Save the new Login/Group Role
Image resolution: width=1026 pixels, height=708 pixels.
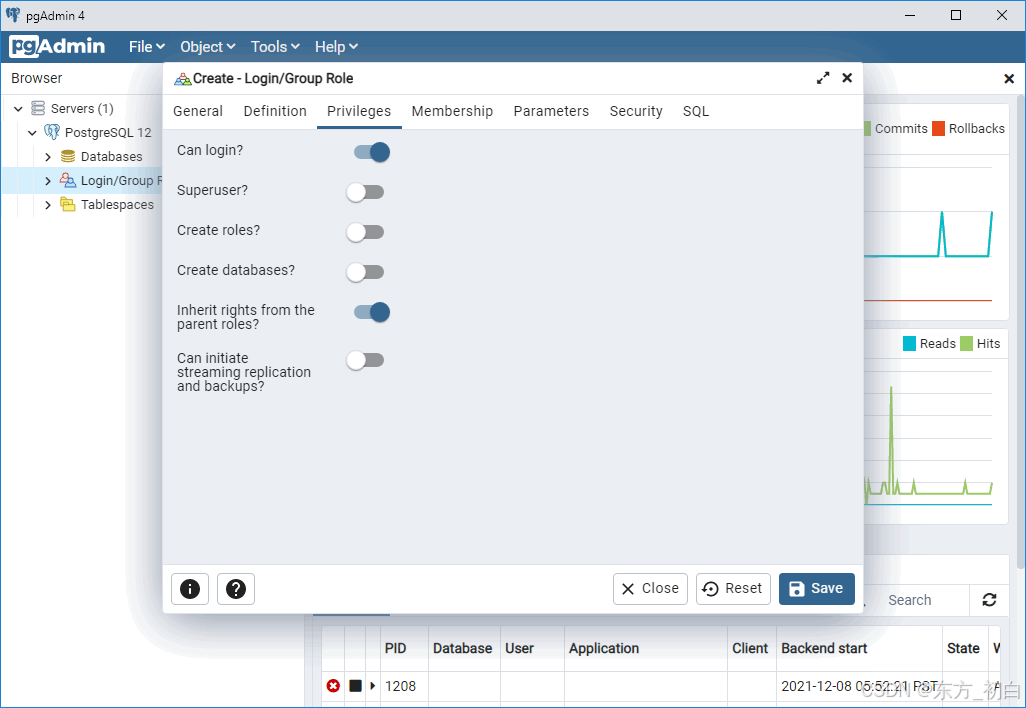point(817,589)
